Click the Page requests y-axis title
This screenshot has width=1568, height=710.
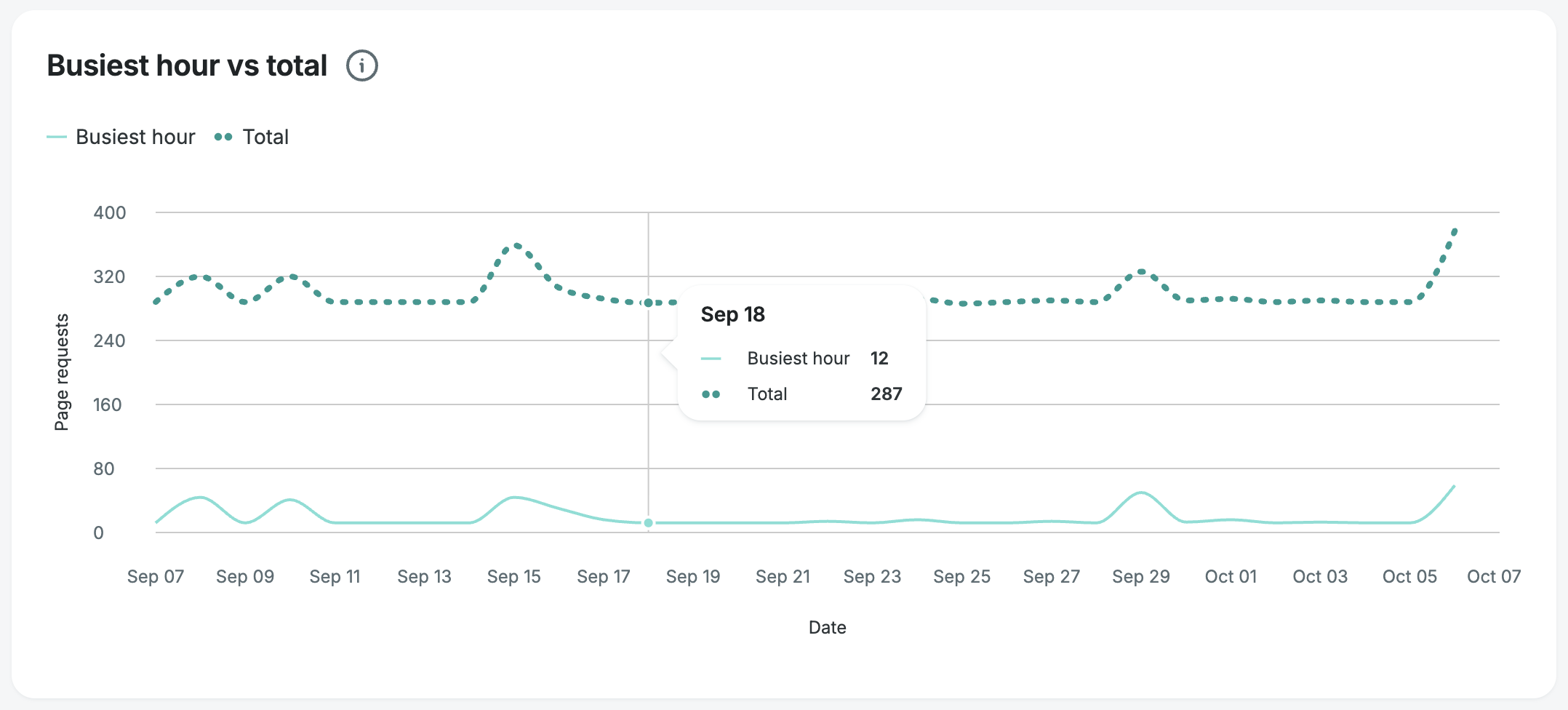(62, 372)
